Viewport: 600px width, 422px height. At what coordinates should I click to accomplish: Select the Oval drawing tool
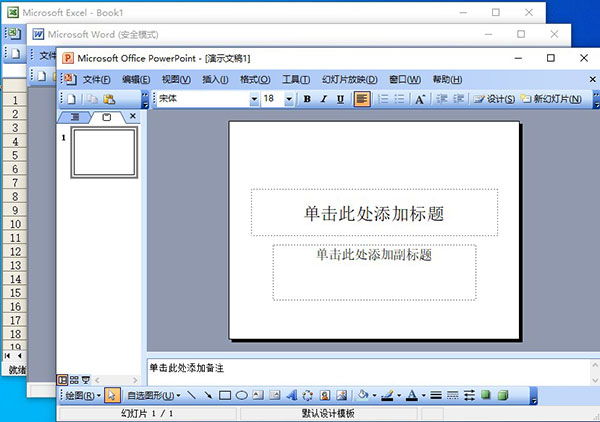click(241, 395)
